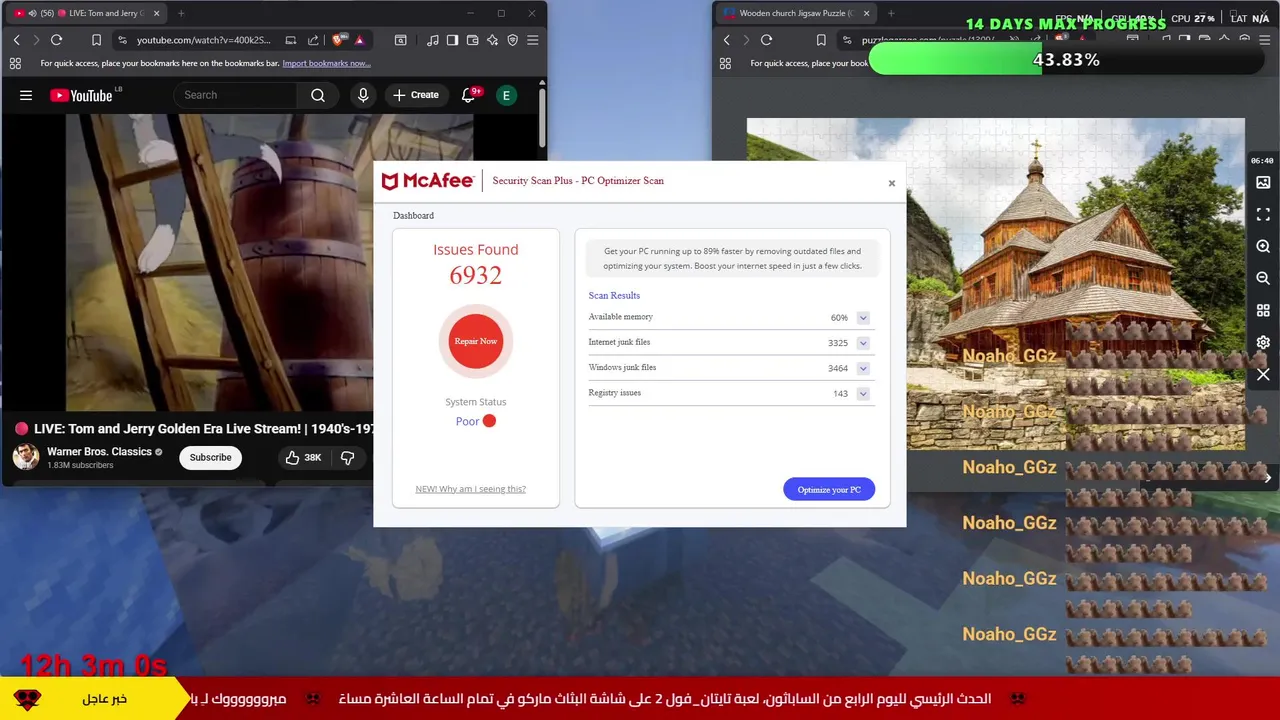Image resolution: width=1280 pixels, height=720 pixels.
Task: Expand the Registry issues row
Action: click(x=863, y=394)
